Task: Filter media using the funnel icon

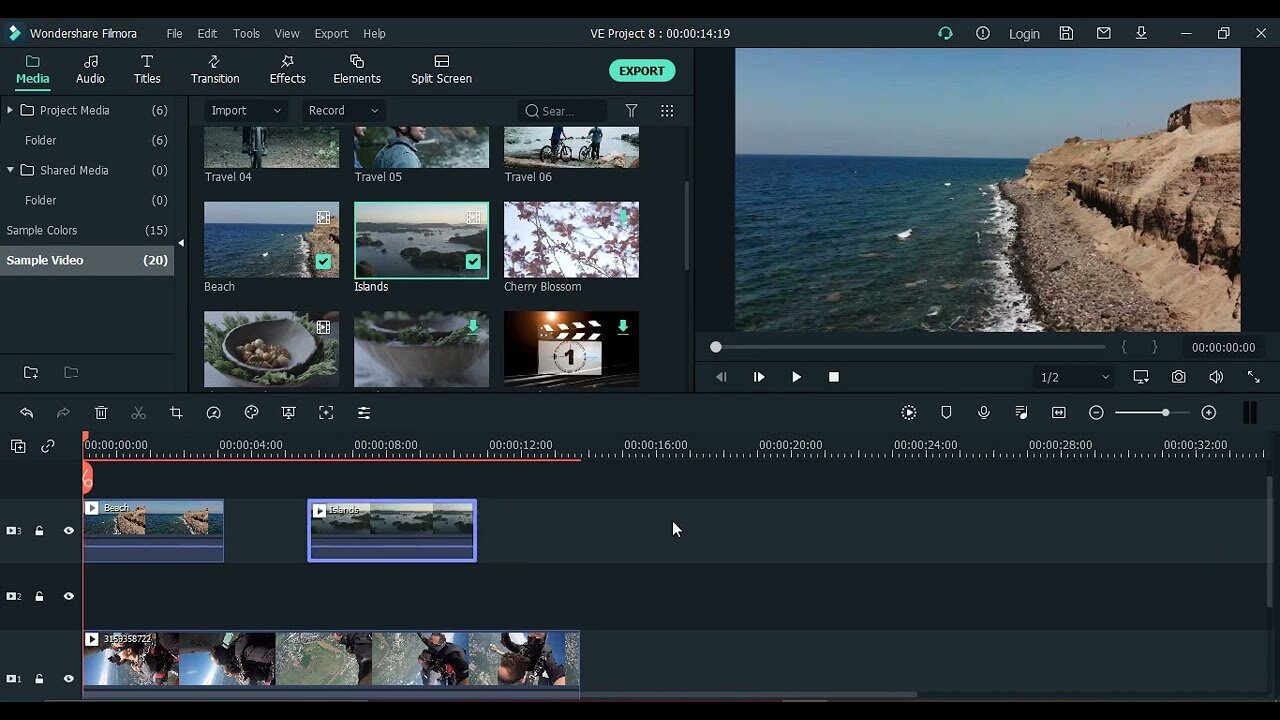Action: click(x=631, y=111)
